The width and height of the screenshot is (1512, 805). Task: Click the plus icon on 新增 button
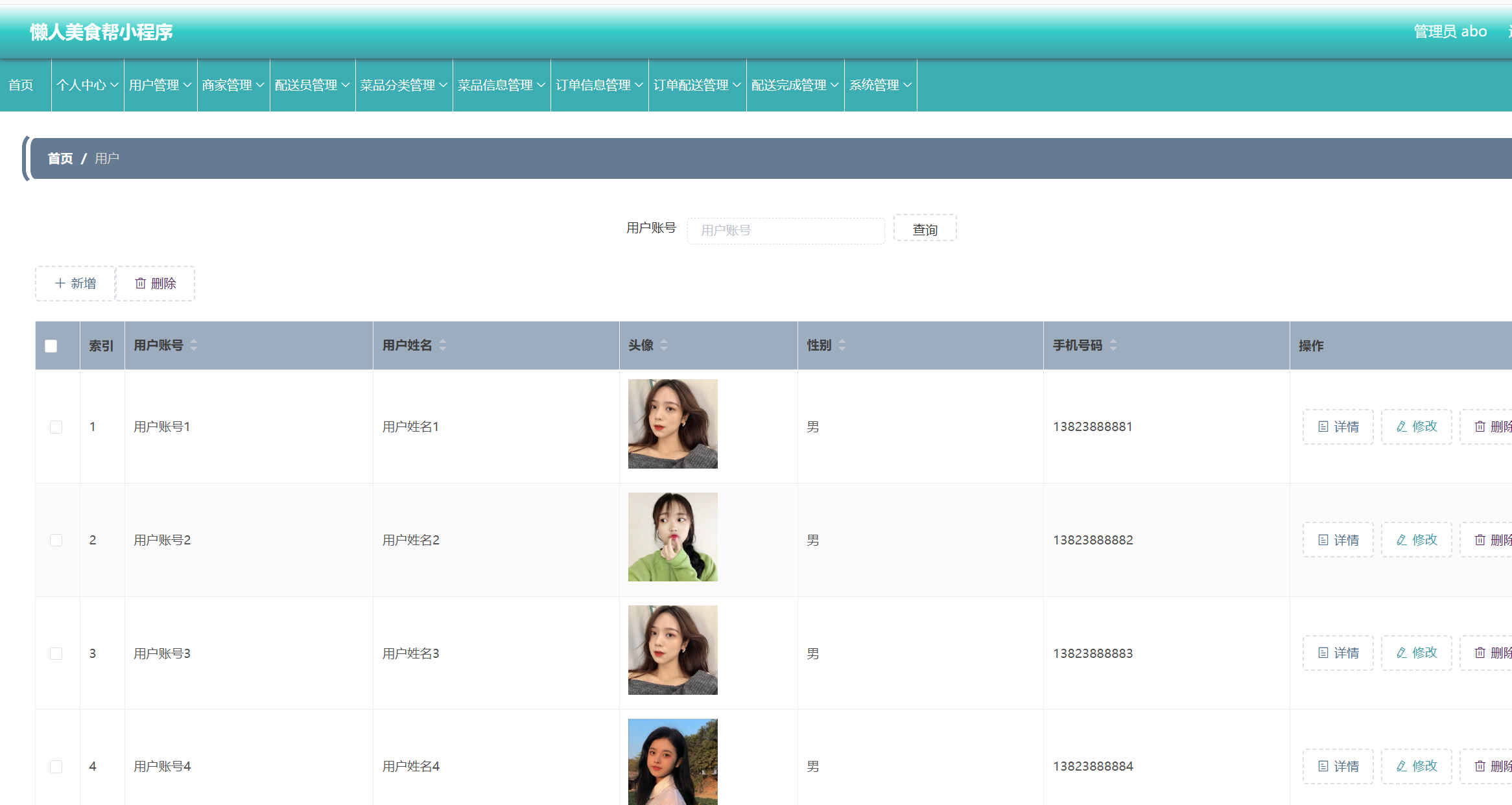60,283
